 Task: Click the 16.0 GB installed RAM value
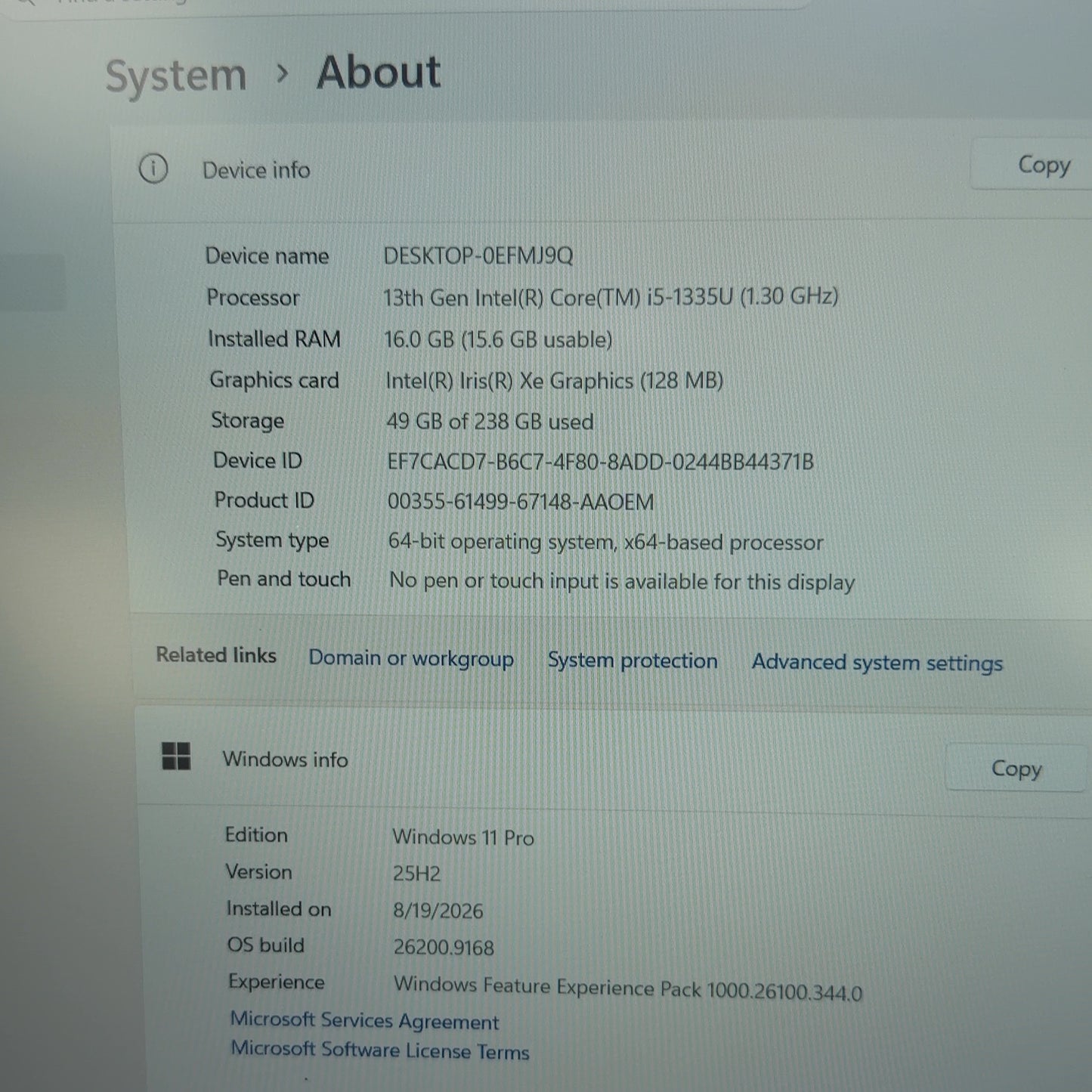pos(498,339)
